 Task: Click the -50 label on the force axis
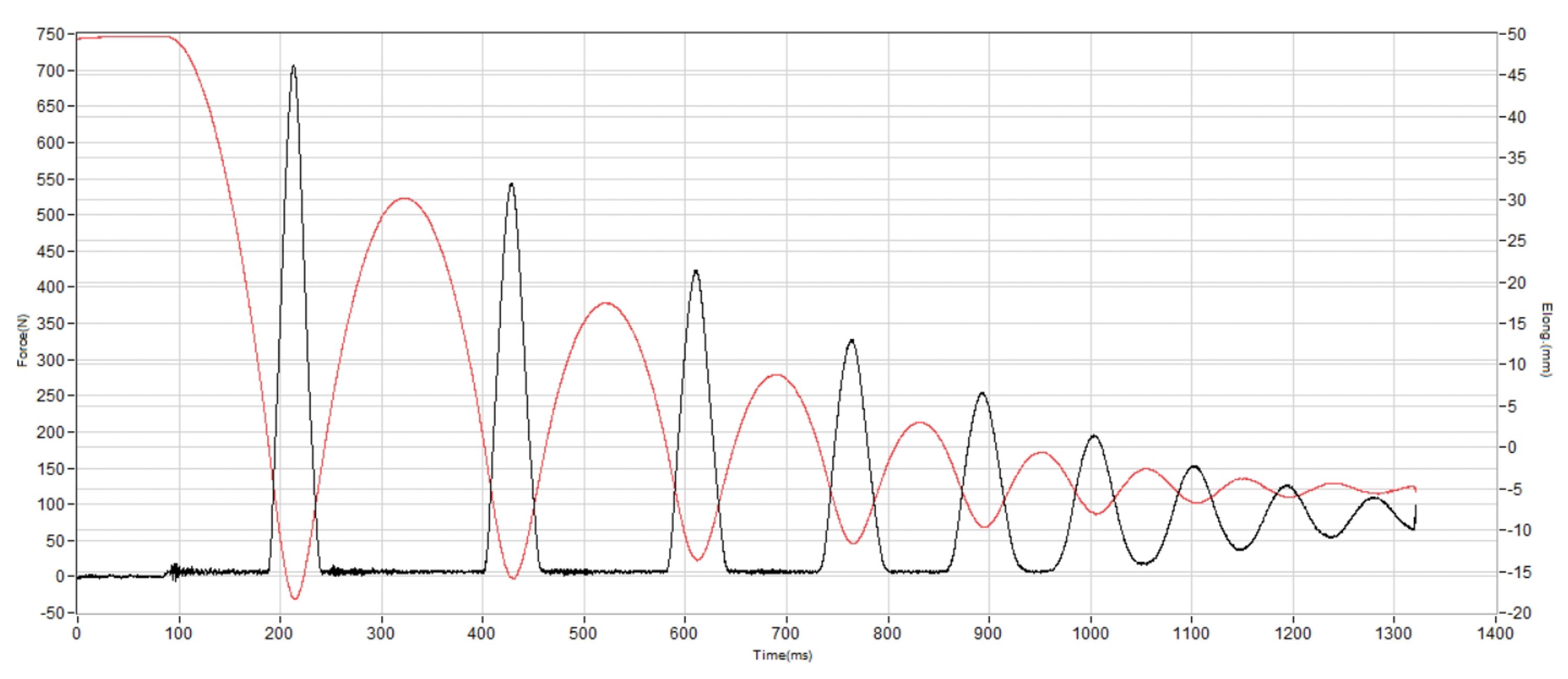point(52,613)
